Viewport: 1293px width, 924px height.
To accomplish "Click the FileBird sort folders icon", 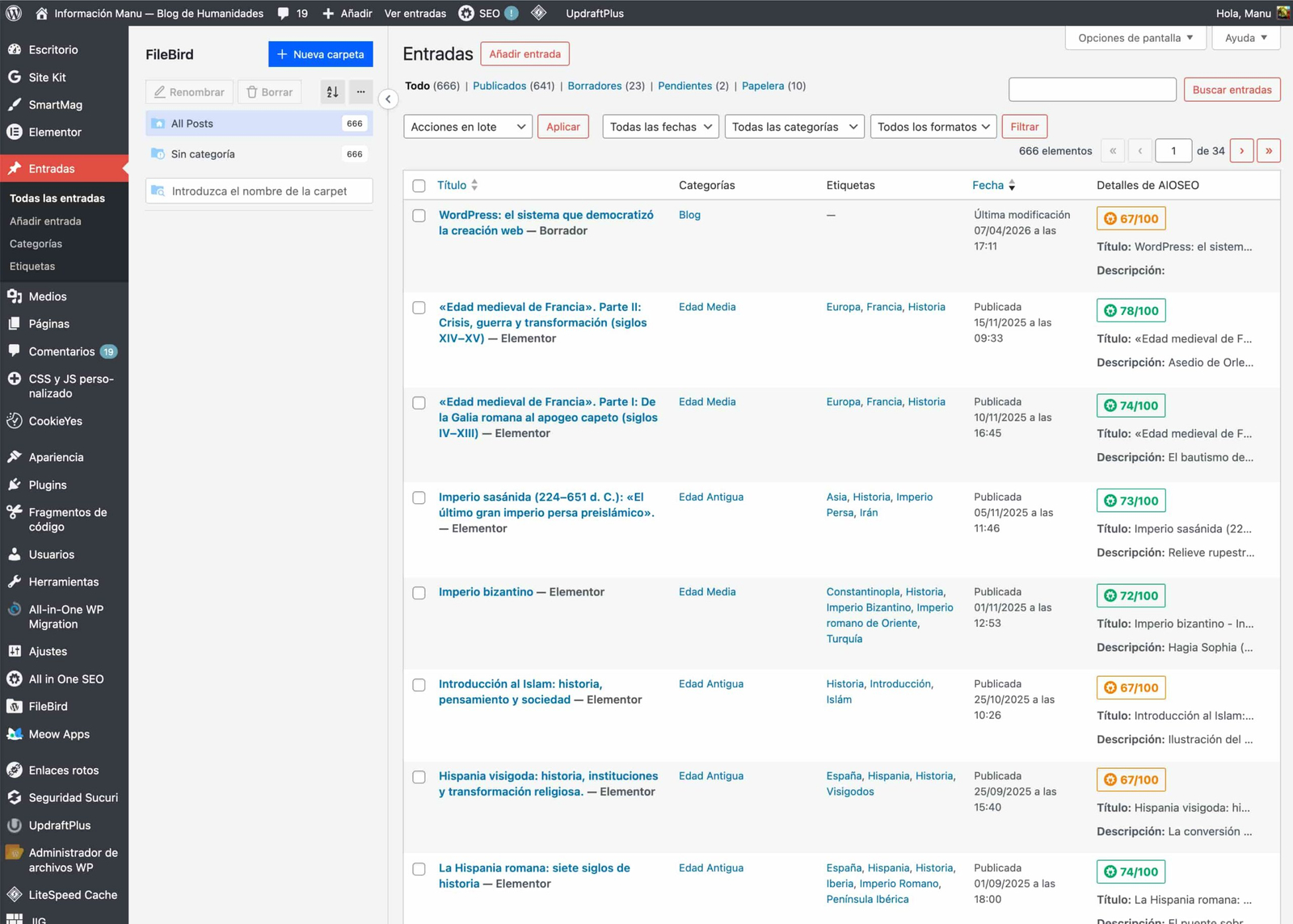I will [332, 92].
